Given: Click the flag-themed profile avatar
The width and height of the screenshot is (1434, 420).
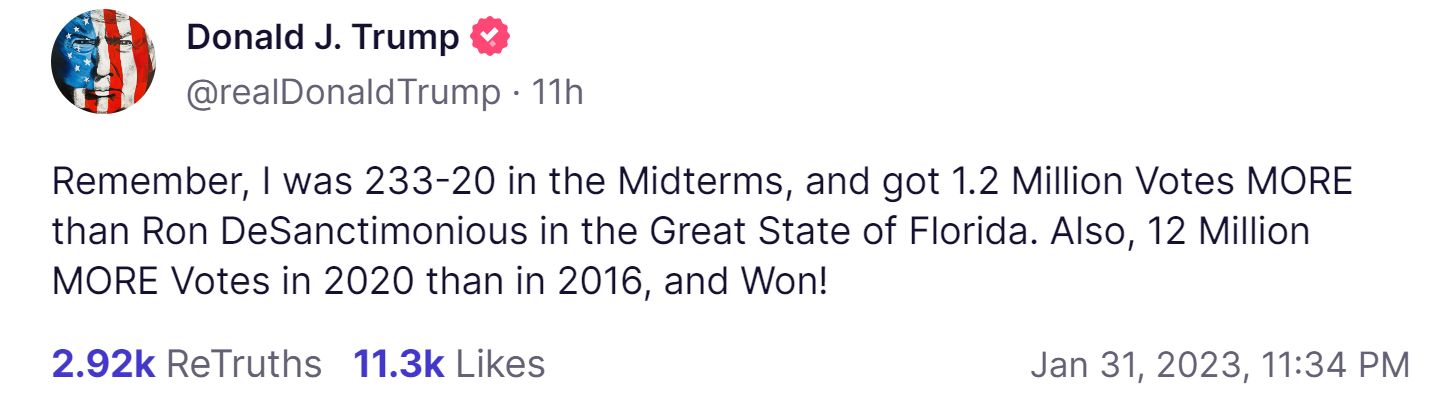Looking at the screenshot, I should click(103, 63).
